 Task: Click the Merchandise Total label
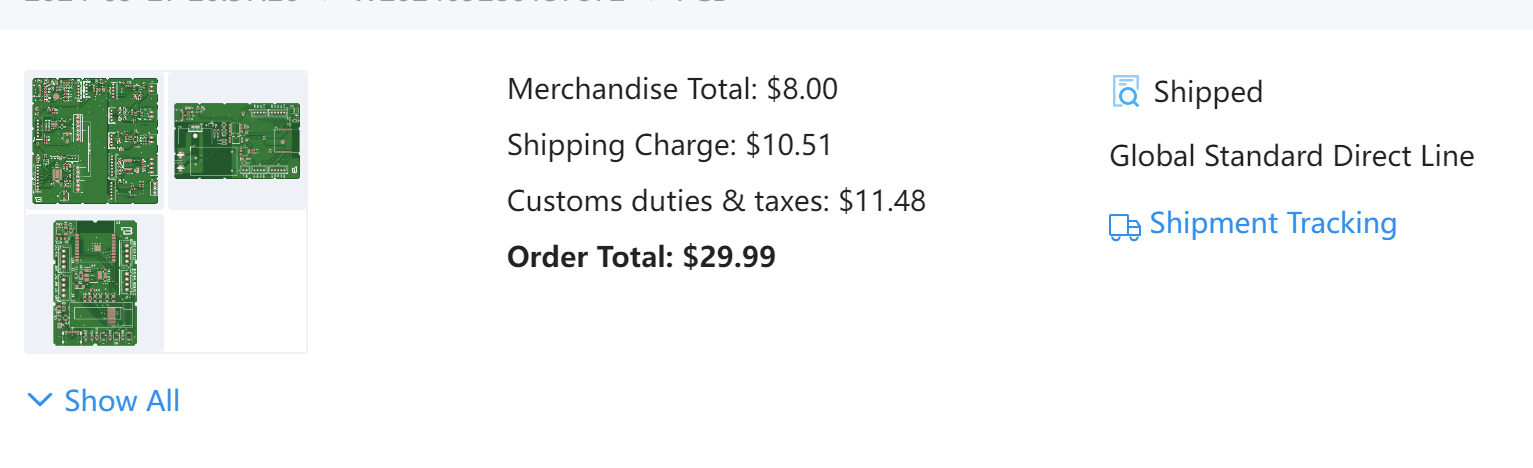coord(633,89)
